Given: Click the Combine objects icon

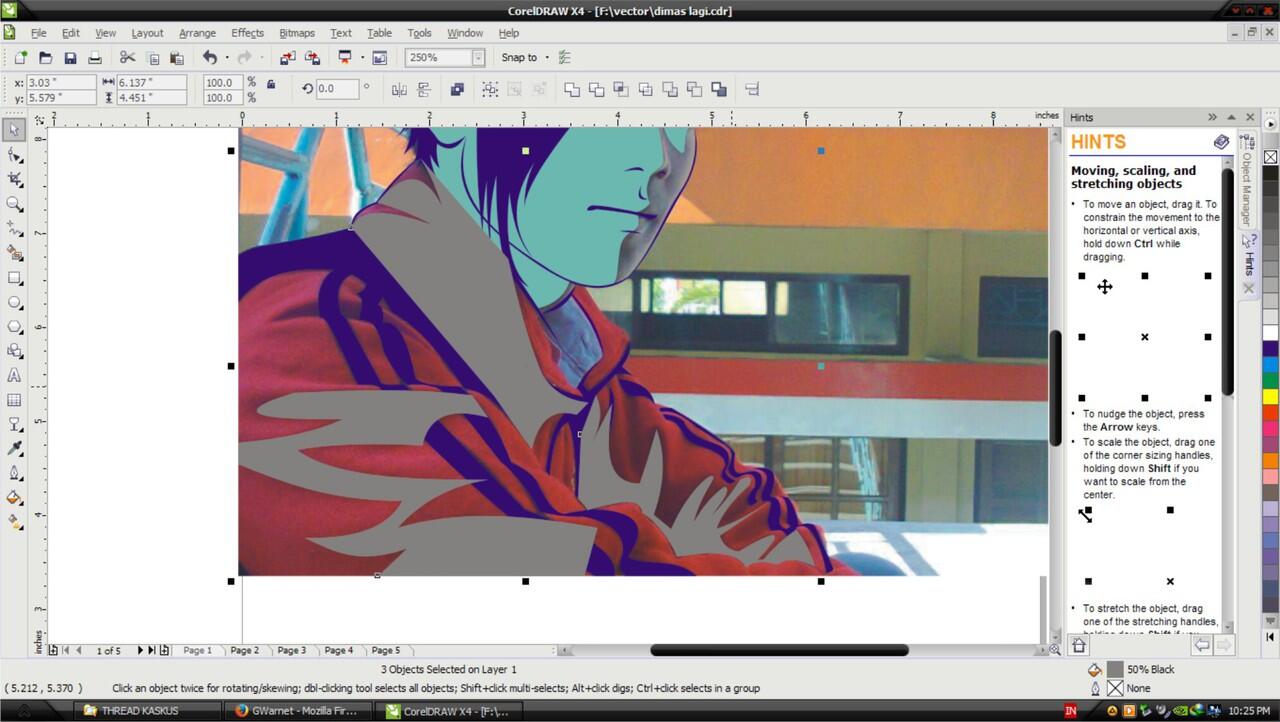Looking at the screenshot, I should point(457,89).
